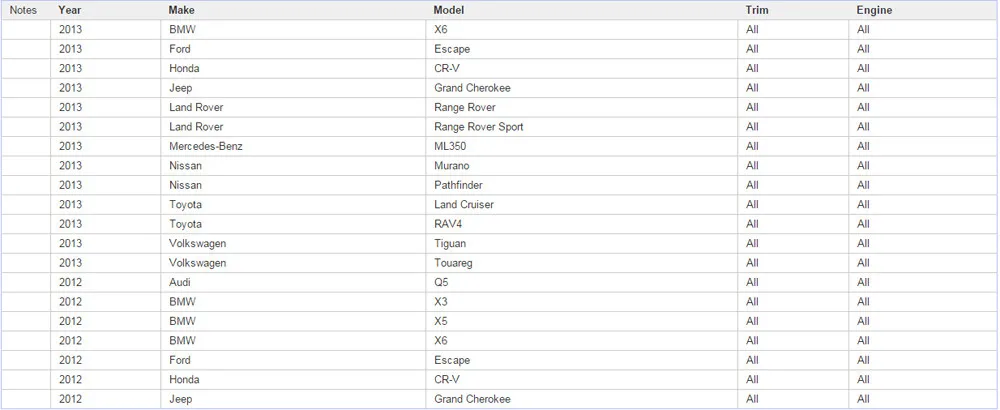Screen dimensions: 1000x410
Task: Select the Range Rover Sport model cell
Action: pyautogui.click(x=582, y=127)
